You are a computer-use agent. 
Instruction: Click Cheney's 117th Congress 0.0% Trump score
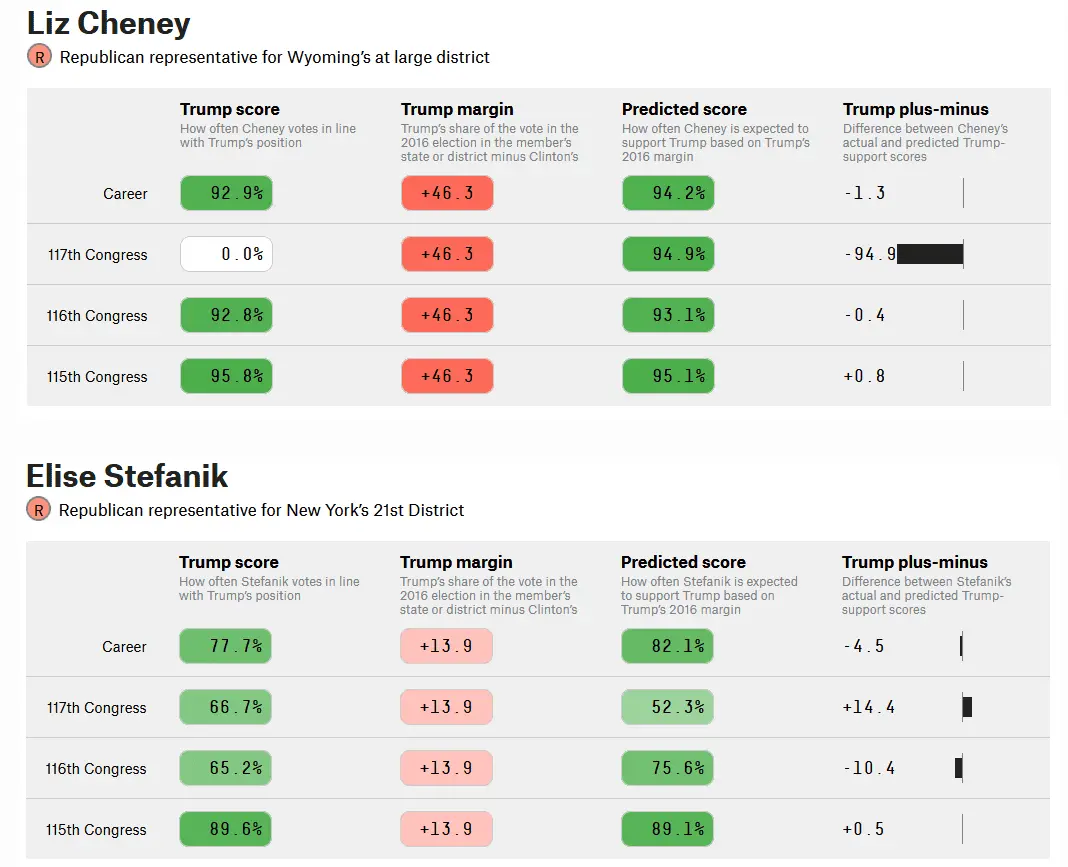226,254
